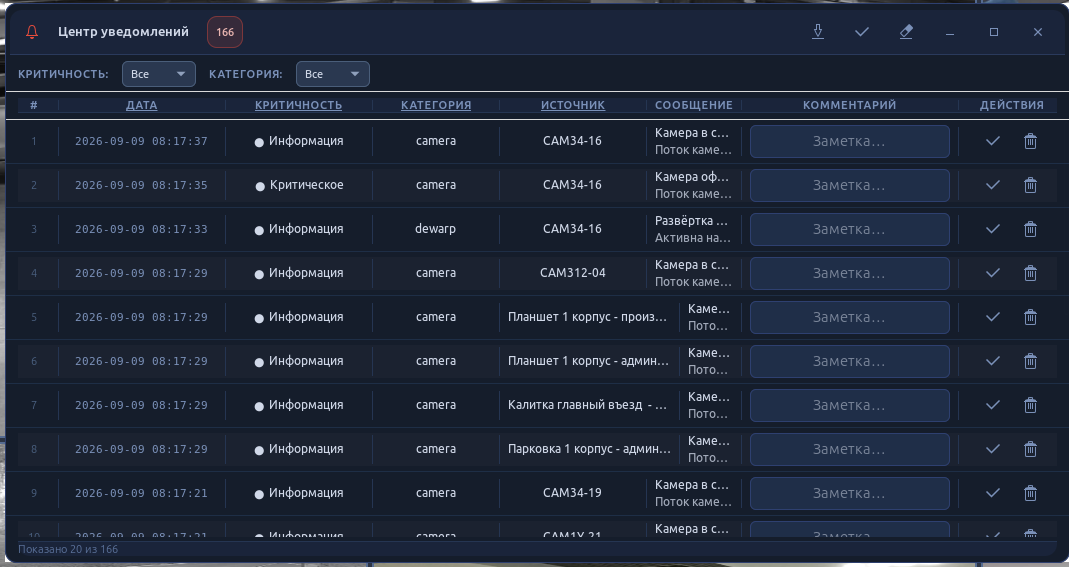The height and width of the screenshot is (567, 1069).
Task: Focus the Заметка field in row 1
Action: click(849, 142)
